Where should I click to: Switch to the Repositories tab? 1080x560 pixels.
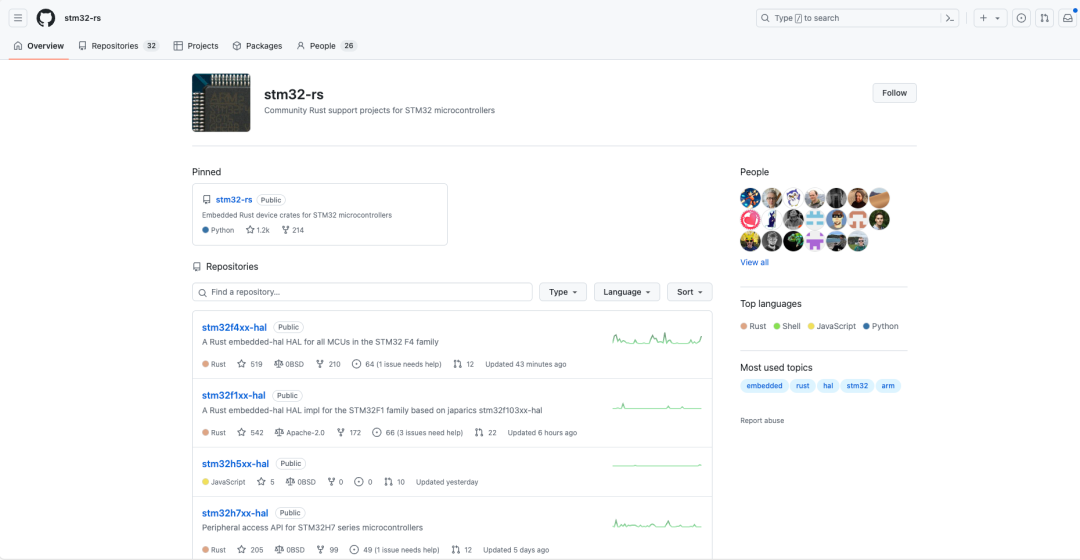(118, 46)
